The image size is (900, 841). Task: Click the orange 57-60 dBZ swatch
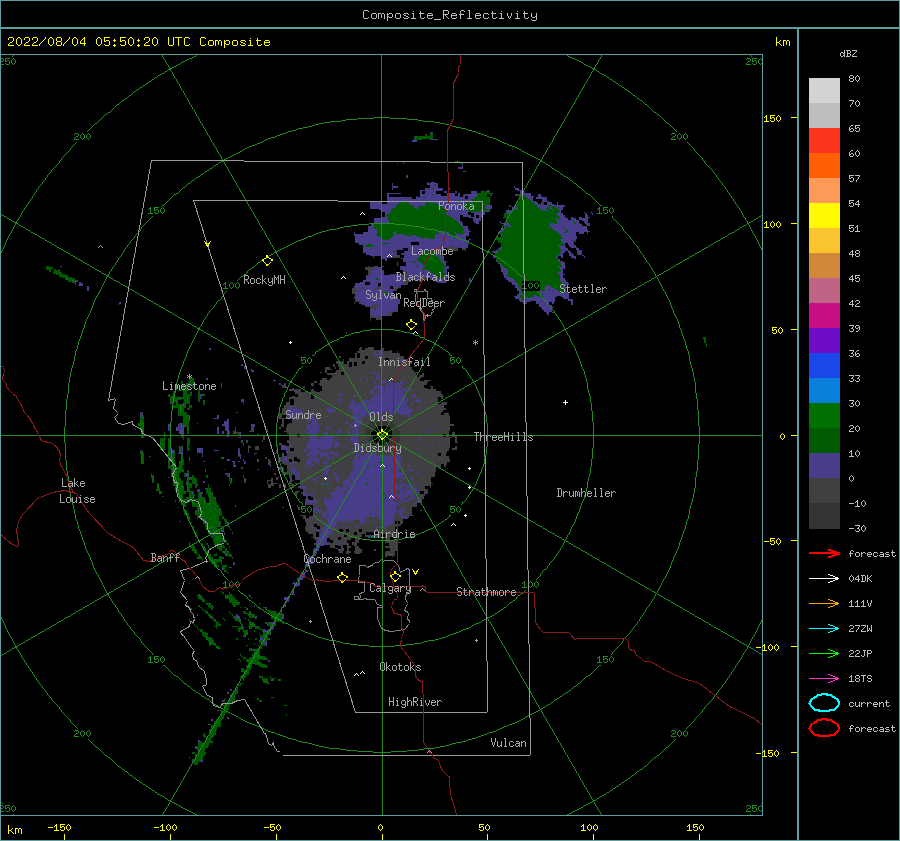point(824,166)
